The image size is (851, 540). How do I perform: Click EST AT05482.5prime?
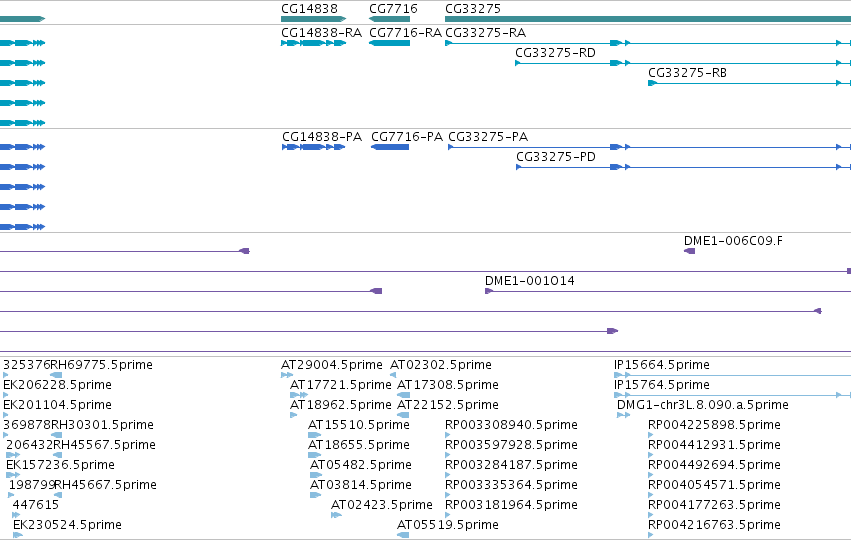click(361, 465)
